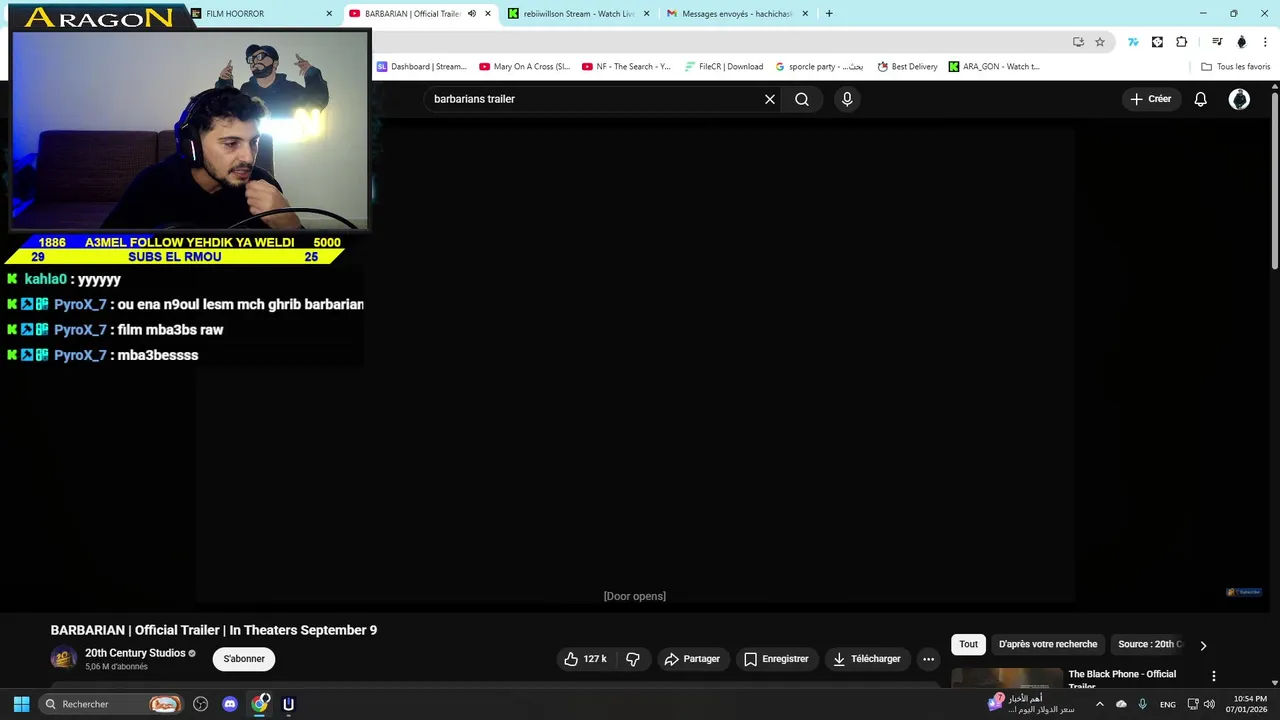This screenshot has width=1280, height=720.
Task: Click the YouTube search magnifier button
Action: pyautogui.click(x=802, y=99)
